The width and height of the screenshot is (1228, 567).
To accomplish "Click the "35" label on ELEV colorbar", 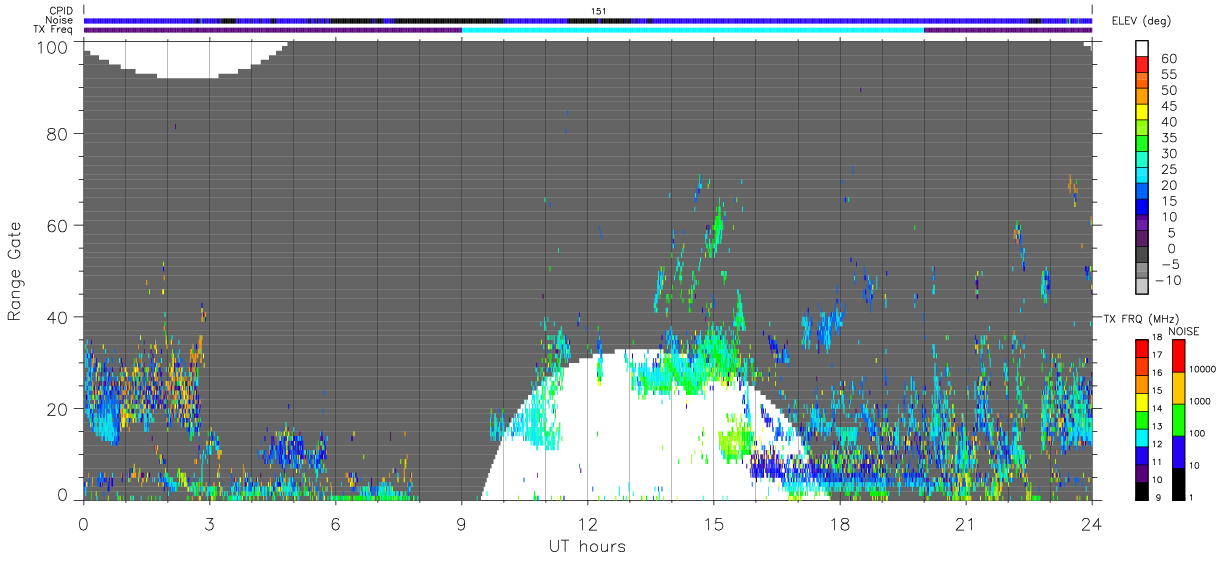I will click(x=1168, y=138).
